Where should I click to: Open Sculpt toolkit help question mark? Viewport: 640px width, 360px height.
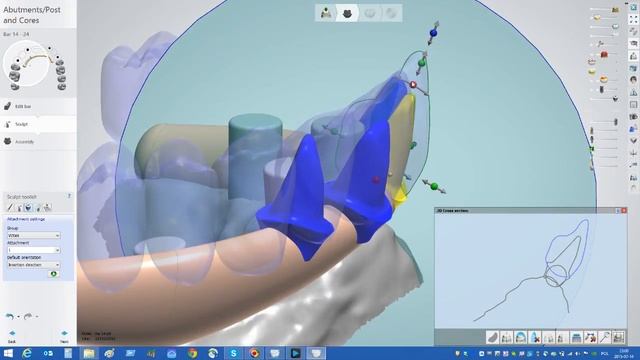[69, 196]
